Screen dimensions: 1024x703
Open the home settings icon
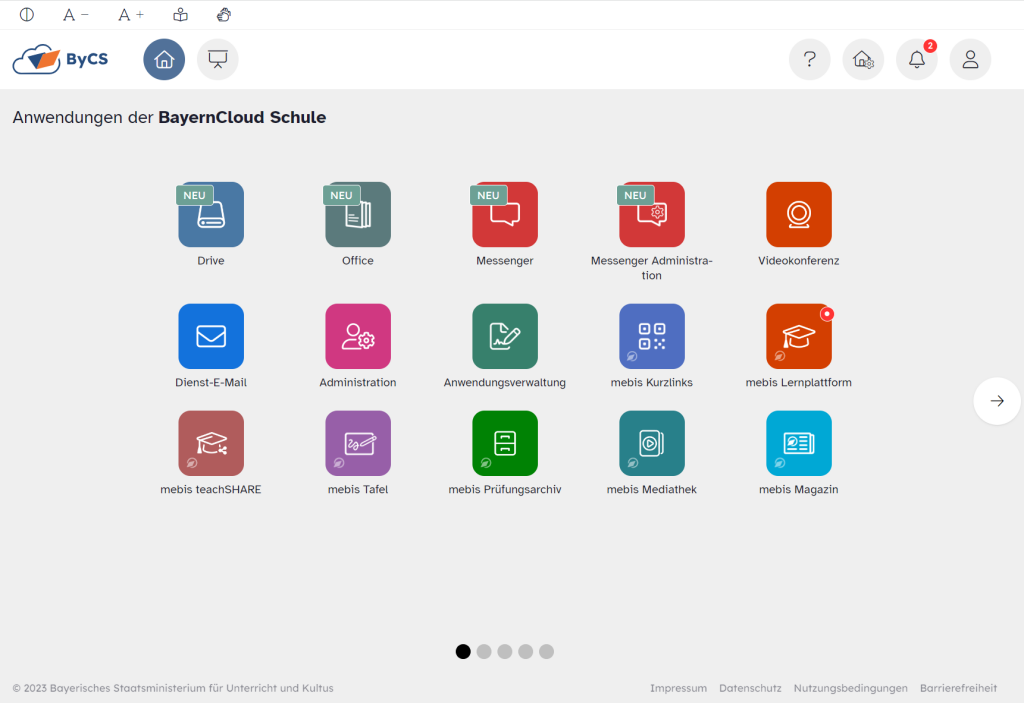click(x=863, y=59)
